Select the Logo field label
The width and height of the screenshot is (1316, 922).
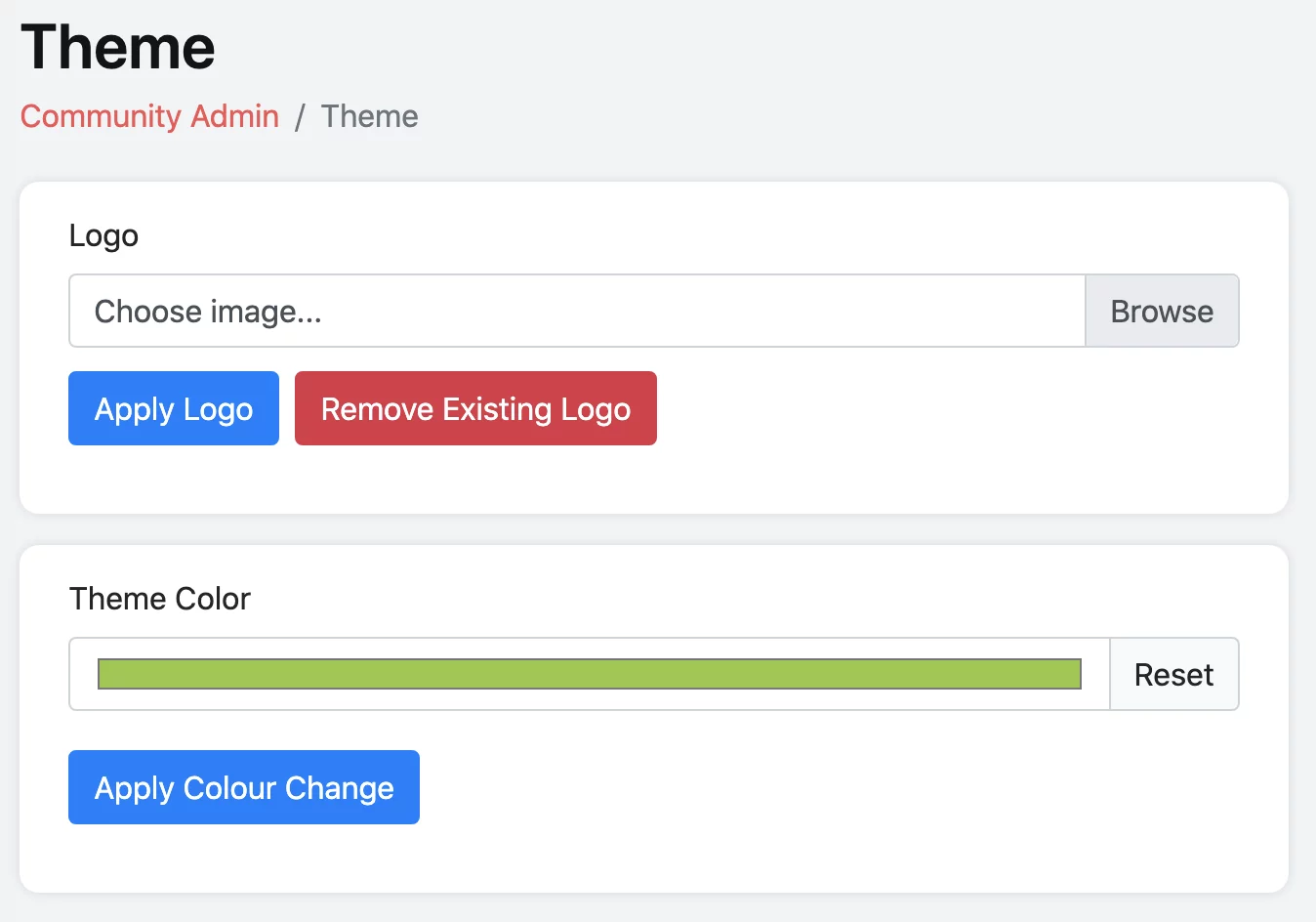103,235
